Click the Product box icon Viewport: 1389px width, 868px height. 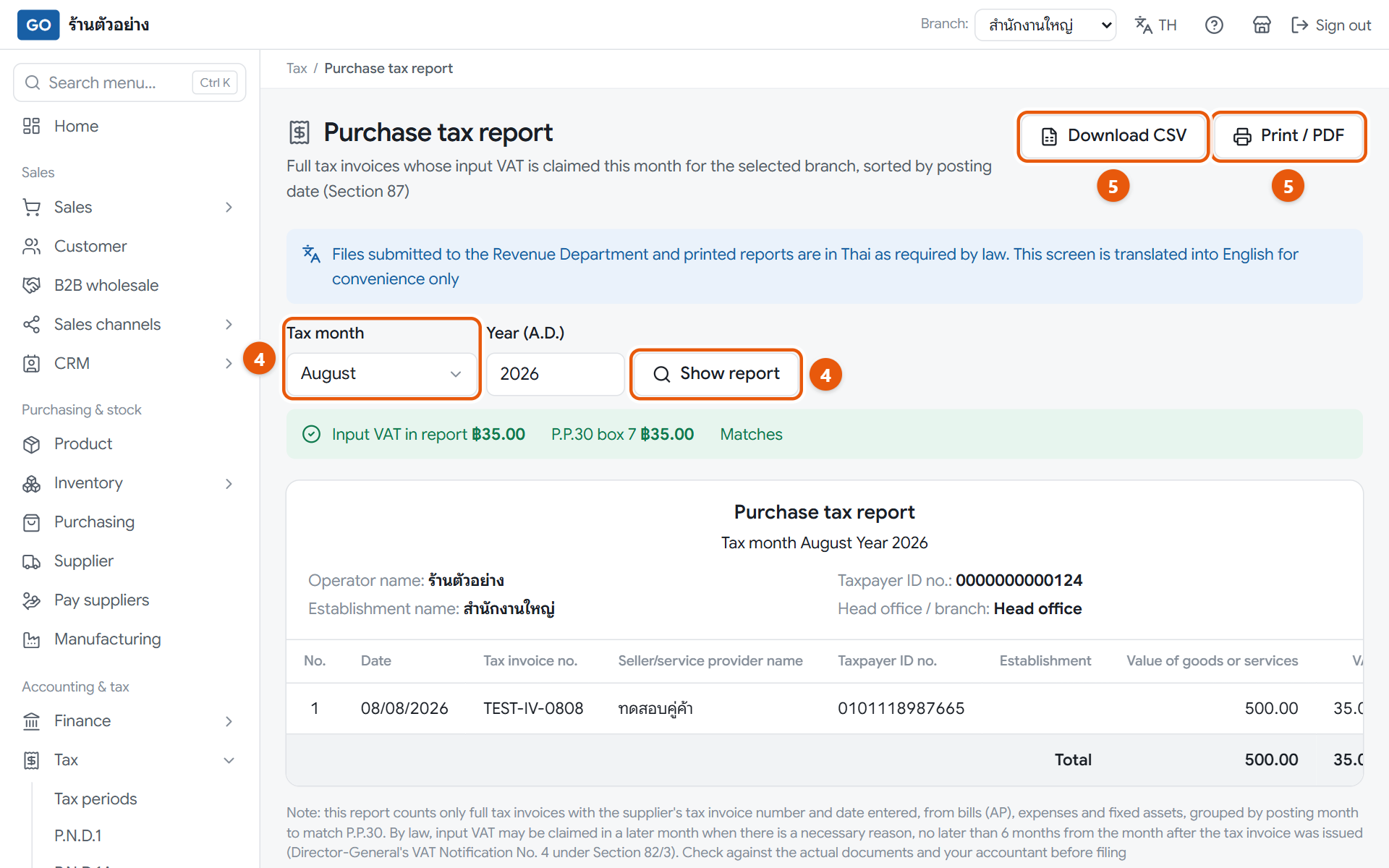pyautogui.click(x=31, y=444)
